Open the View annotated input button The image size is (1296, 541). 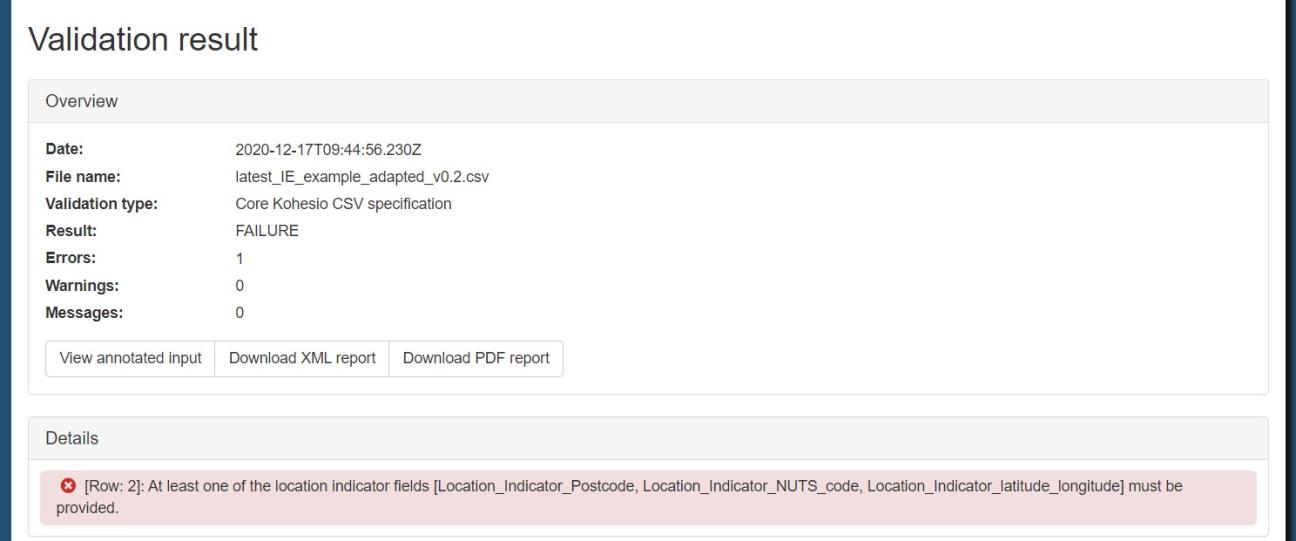(130, 359)
